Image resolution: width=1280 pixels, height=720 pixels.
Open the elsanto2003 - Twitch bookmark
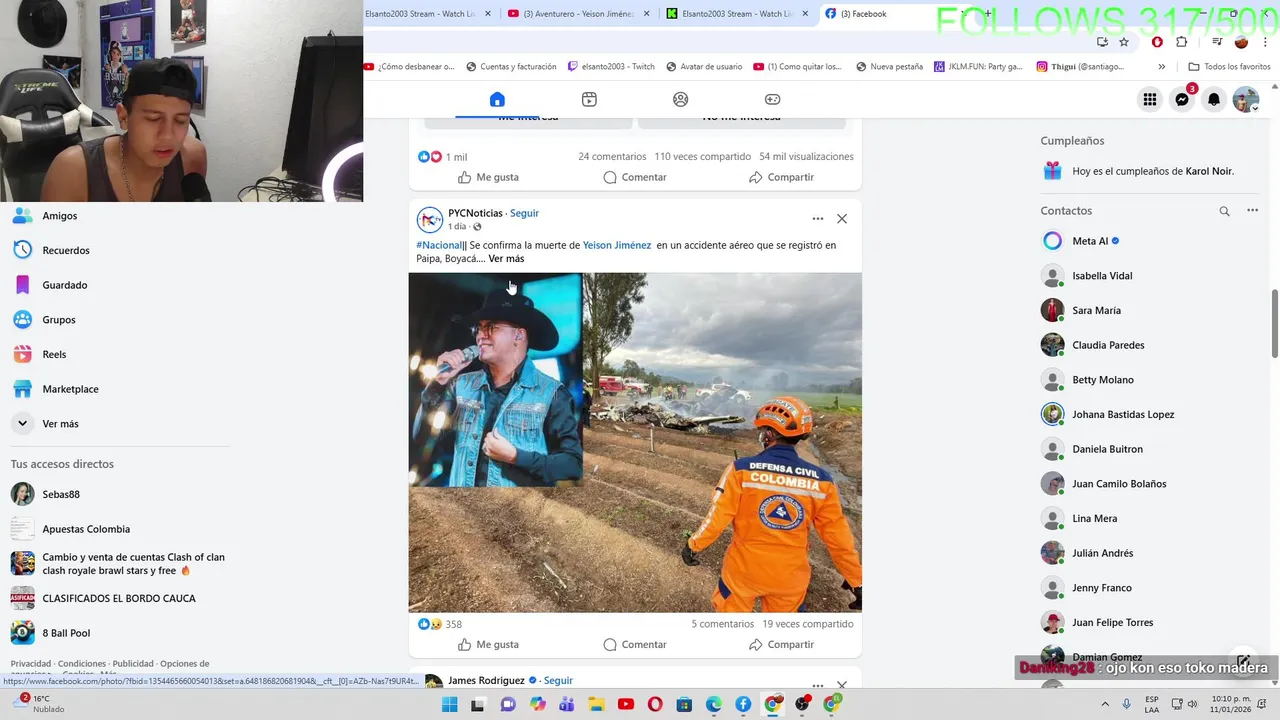coord(611,67)
